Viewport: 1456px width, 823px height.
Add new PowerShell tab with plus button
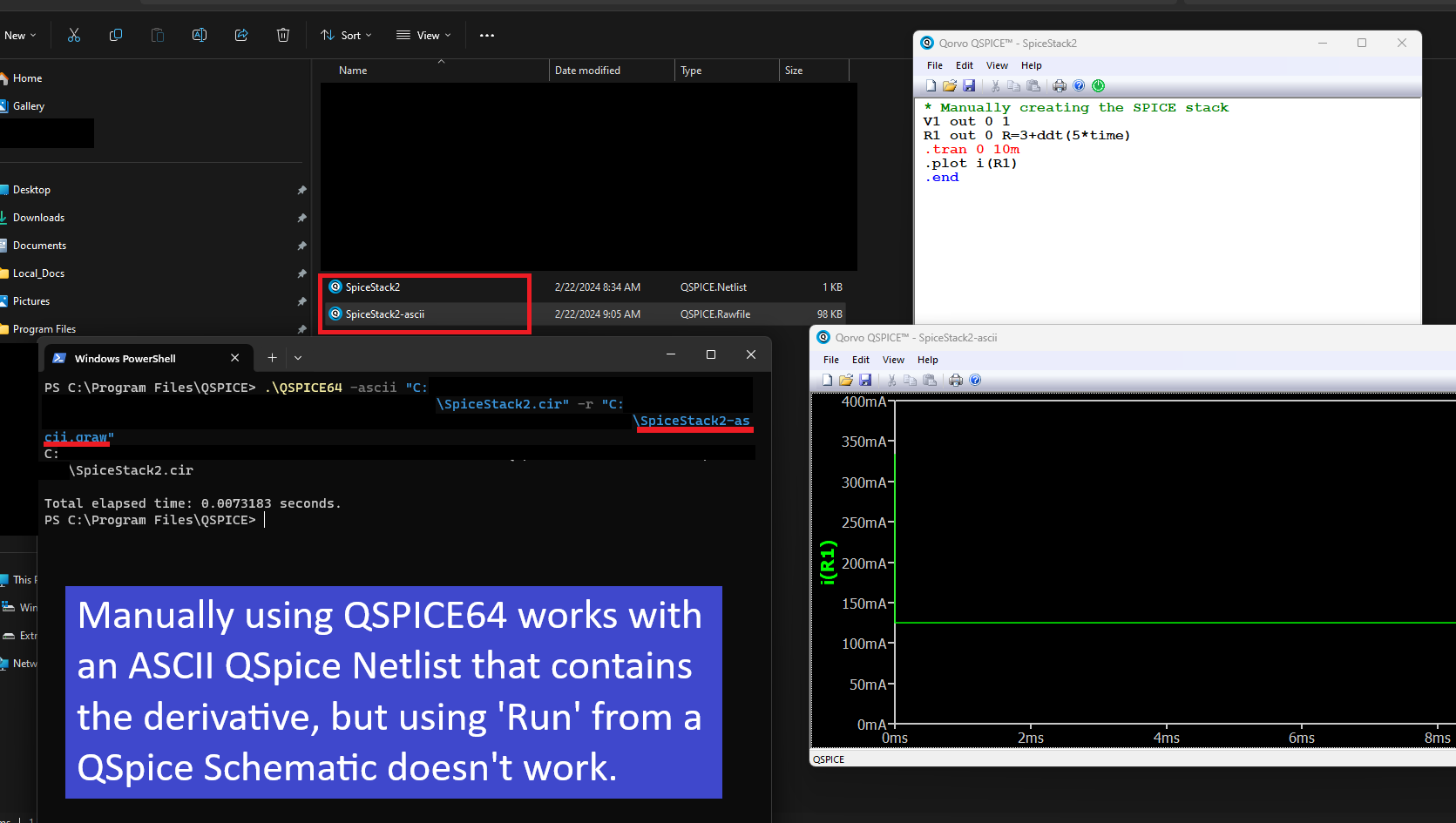272,358
